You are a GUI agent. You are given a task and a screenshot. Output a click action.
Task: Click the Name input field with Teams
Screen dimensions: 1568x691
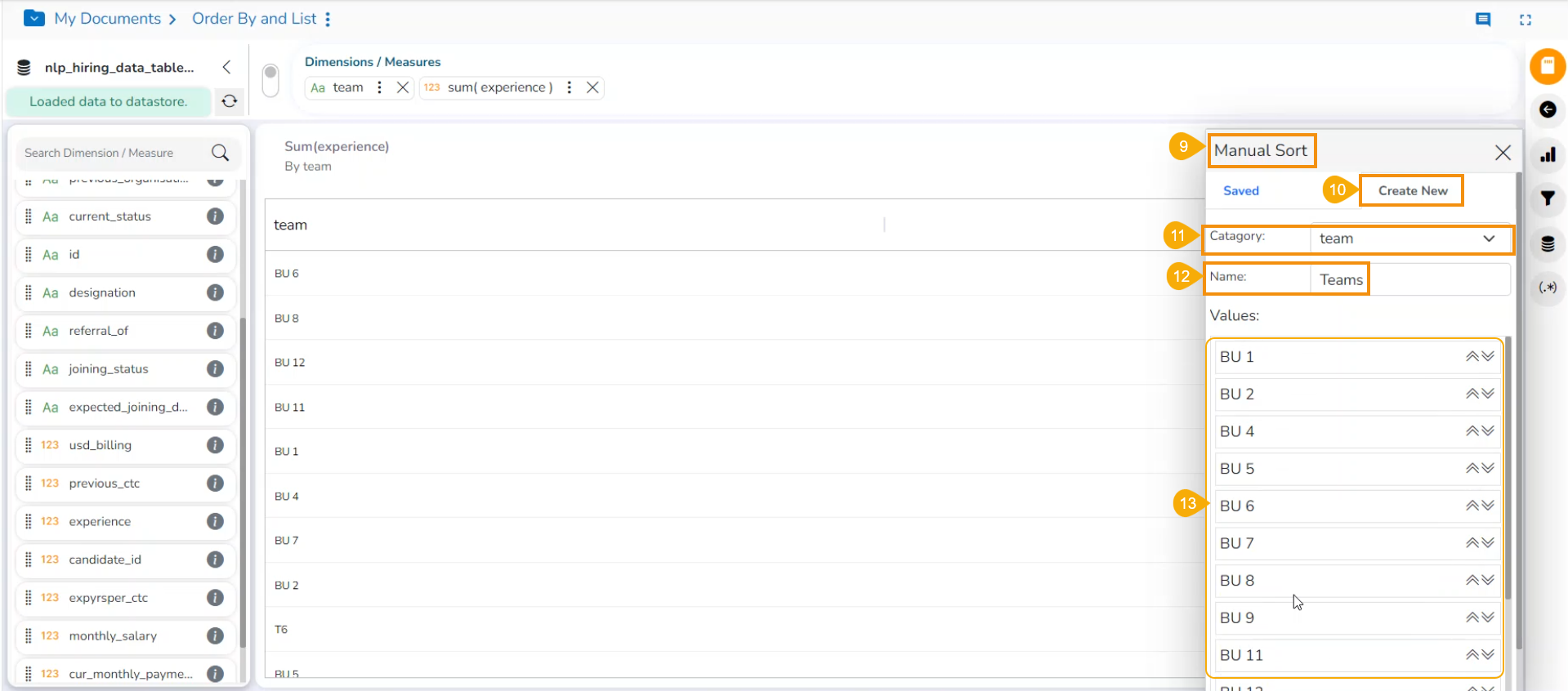1409,279
